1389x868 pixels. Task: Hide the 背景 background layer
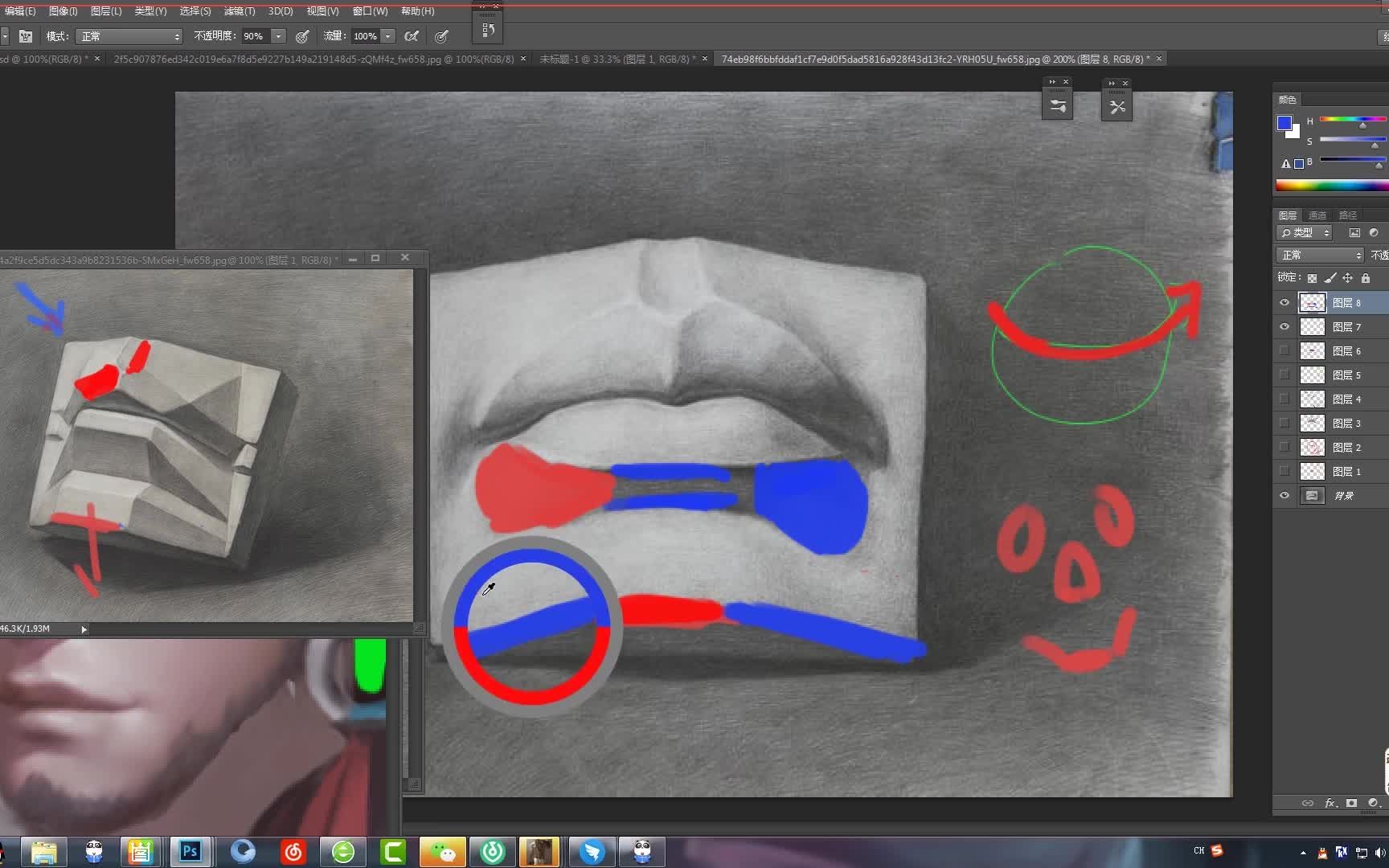click(1285, 496)
